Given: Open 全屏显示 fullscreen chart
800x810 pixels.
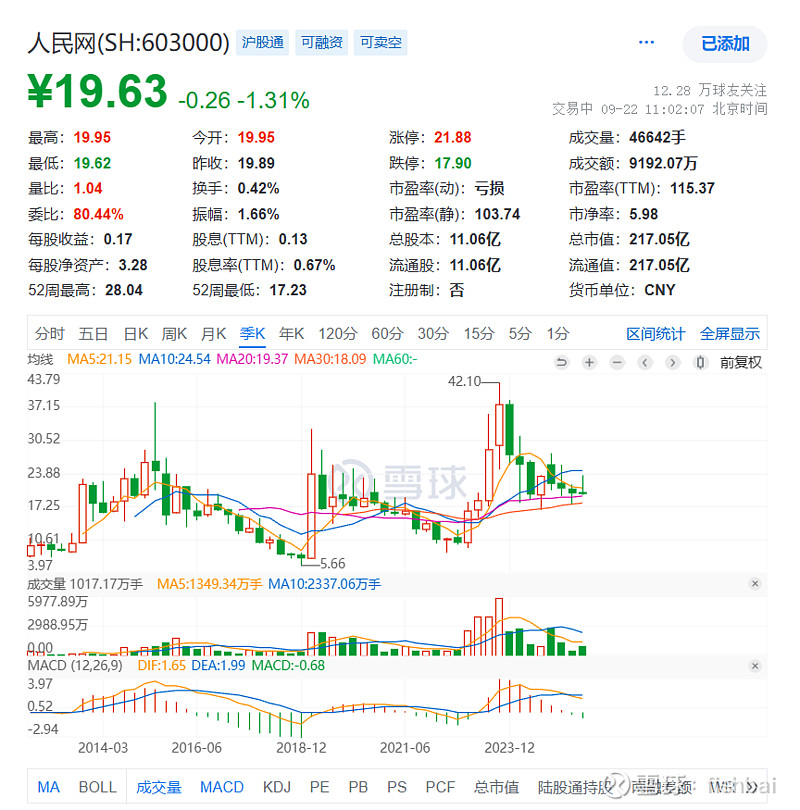Looking at the screenshot, I should pos(730,334).
